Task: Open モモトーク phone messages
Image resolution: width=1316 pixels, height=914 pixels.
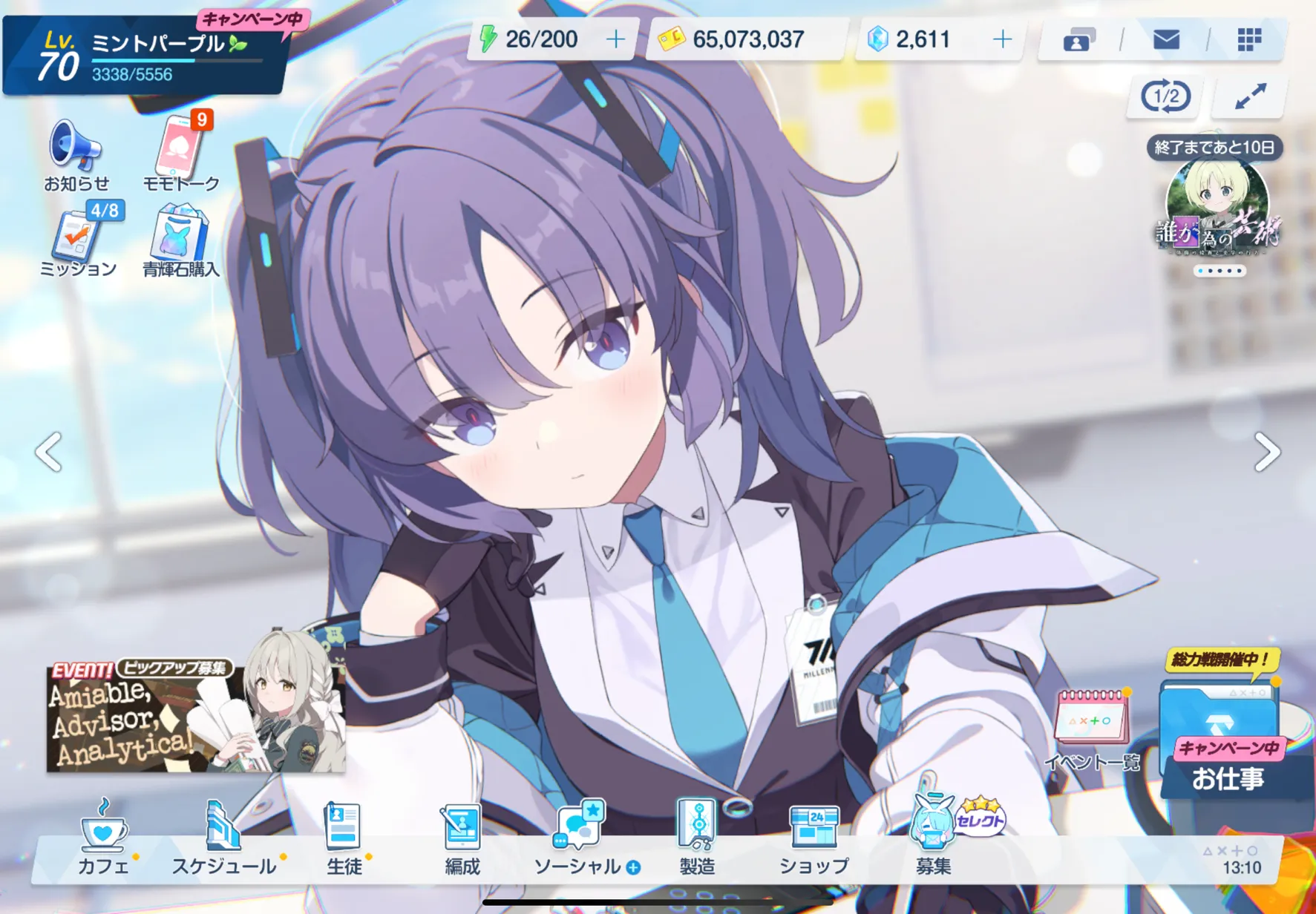Action: 180,152
